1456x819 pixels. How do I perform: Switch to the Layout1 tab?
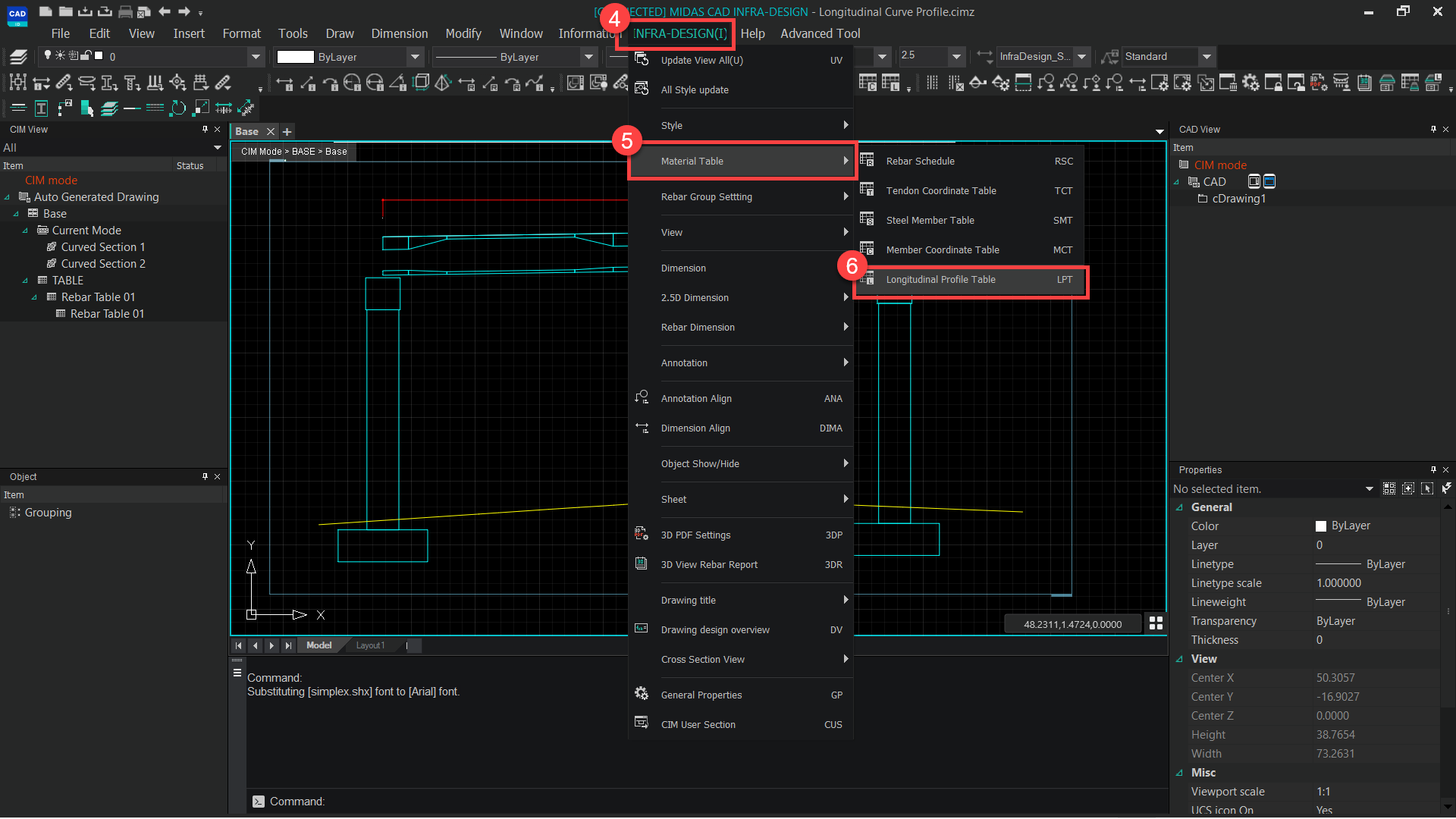pos(371,645)
